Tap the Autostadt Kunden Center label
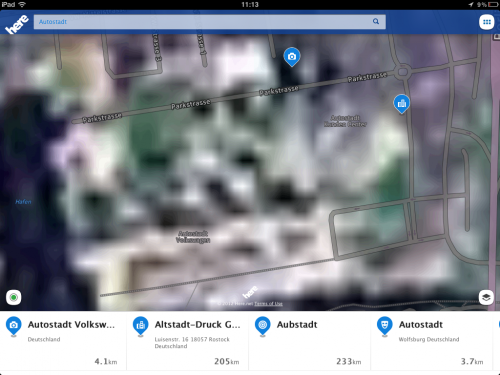Image resolution: width=500 pixels, height=375 pixels. tap(345, 121)
